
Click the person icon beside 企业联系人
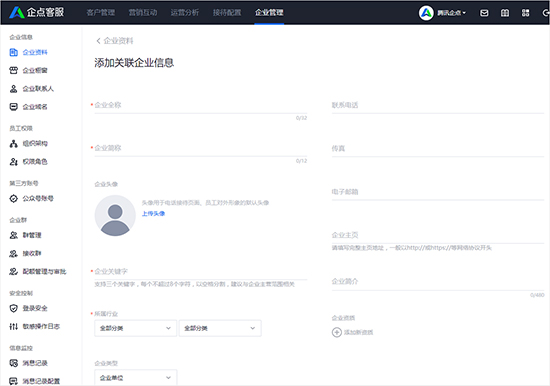pyautogui.click(x=13, y=89)
